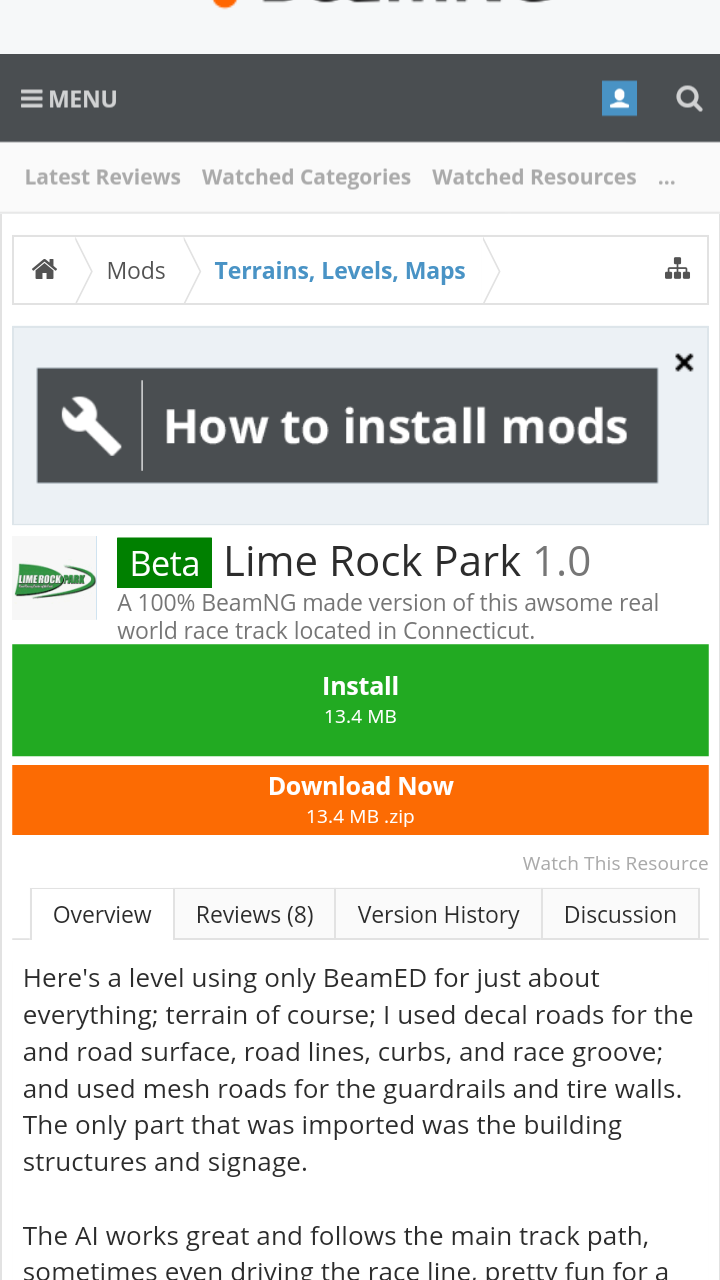Expand the ellipsis overflow navigation
This screenshot has width=720, height=1280.
(x=667, y=179)
